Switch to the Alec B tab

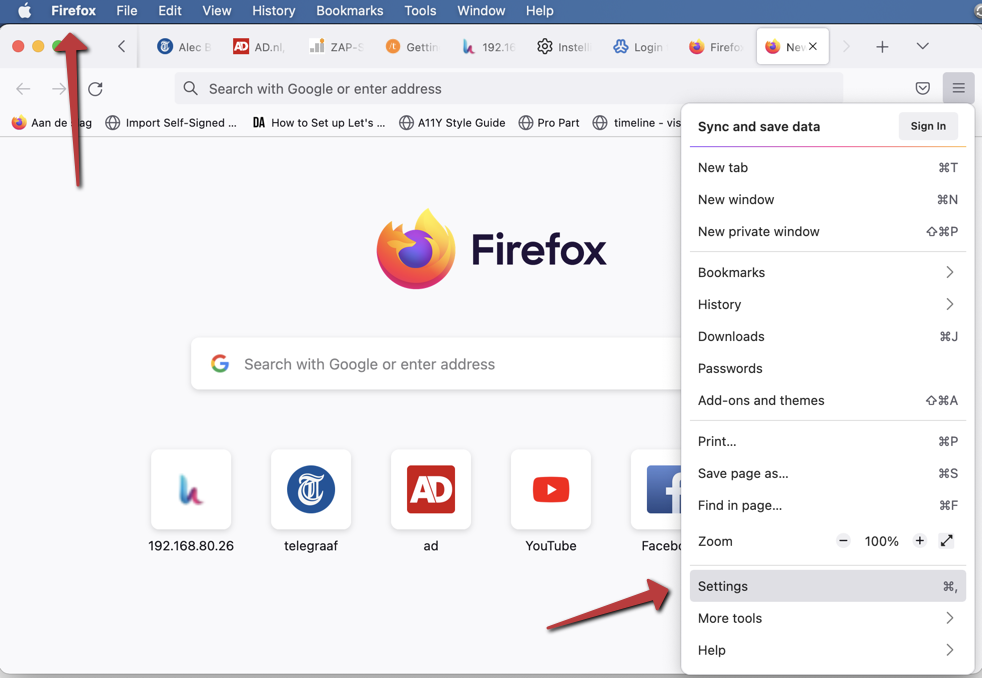click(x=184, y=47)
